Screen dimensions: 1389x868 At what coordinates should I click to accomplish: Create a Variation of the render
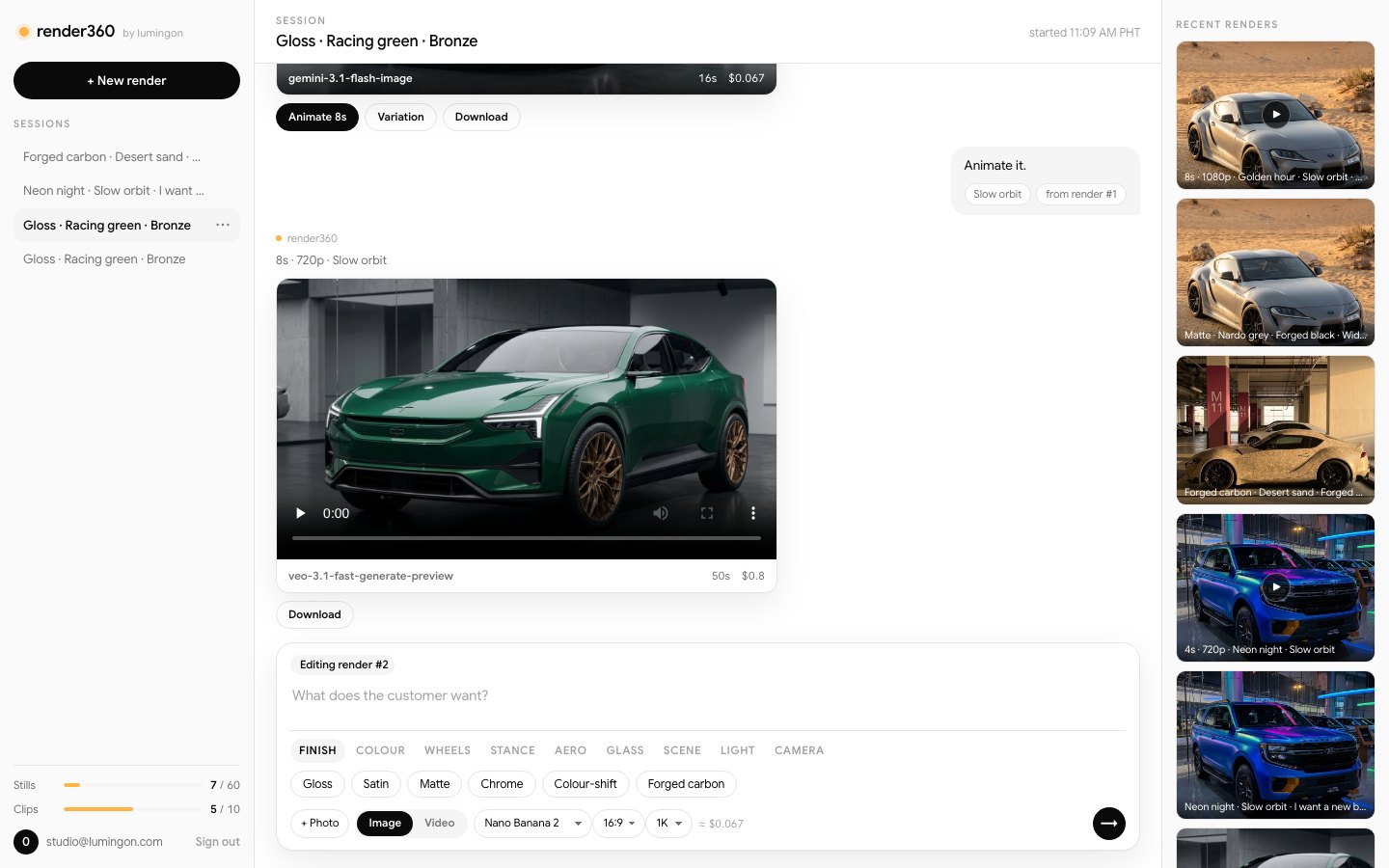pos(400,117)
